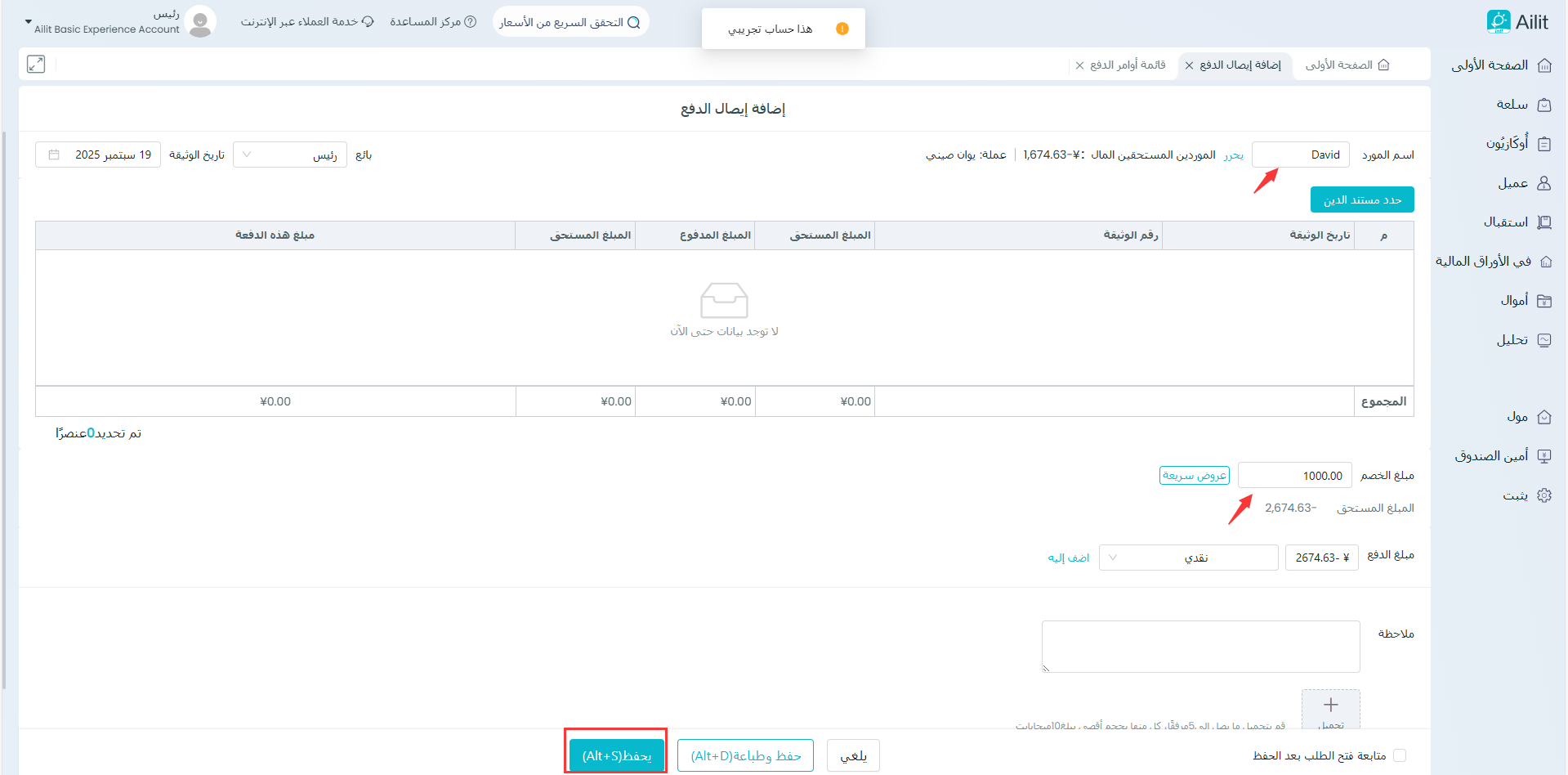Open the cash payment method dropdown
The image size is (1568, 775).
[x=1188, y=558]
